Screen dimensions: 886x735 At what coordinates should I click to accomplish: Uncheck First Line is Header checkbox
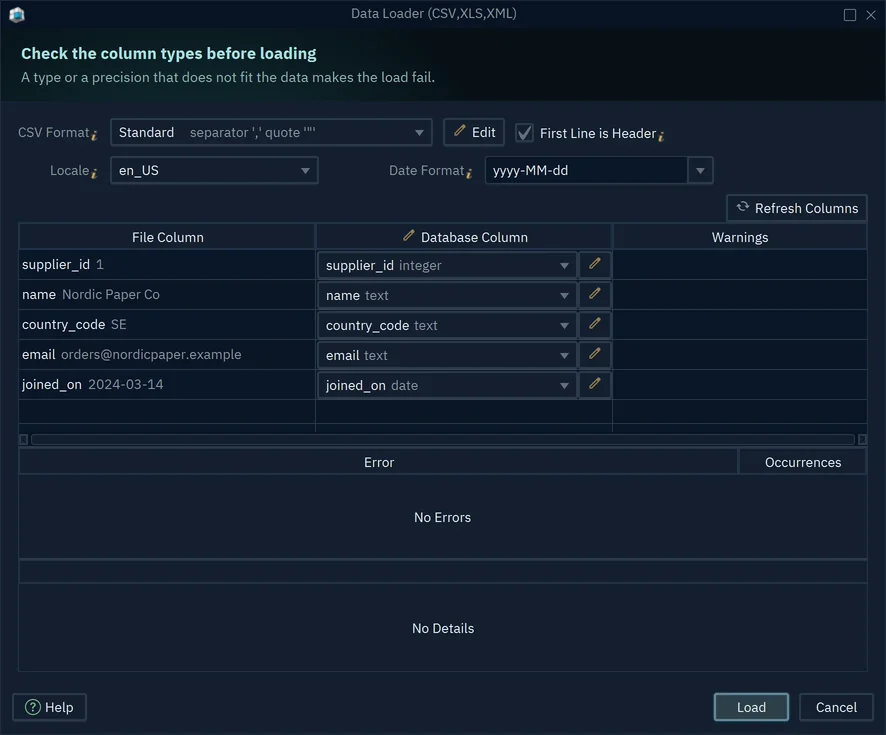pyautogui.click(x=524, y=133)
